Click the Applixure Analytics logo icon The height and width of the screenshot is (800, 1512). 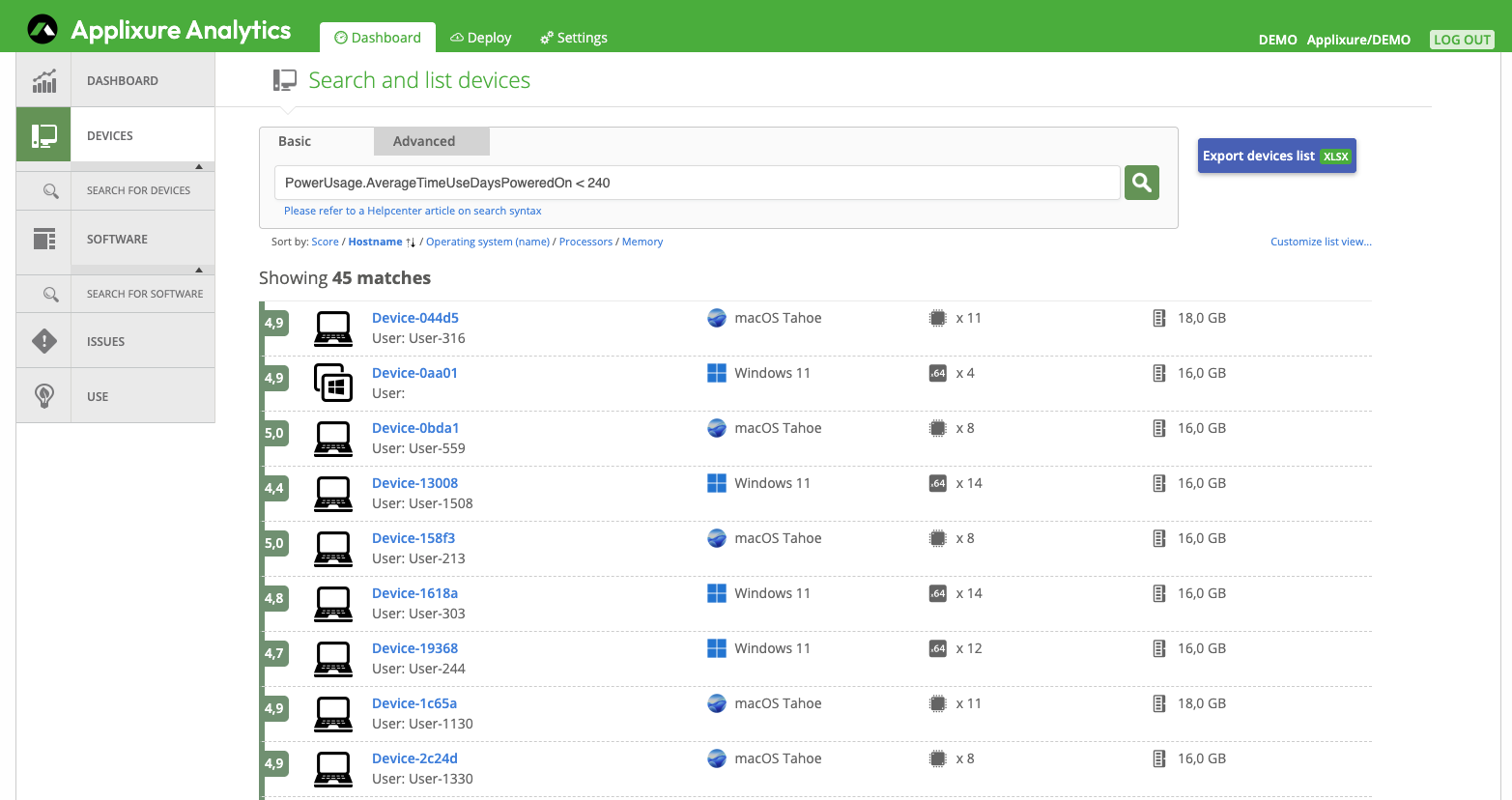[x=43, y=30]
